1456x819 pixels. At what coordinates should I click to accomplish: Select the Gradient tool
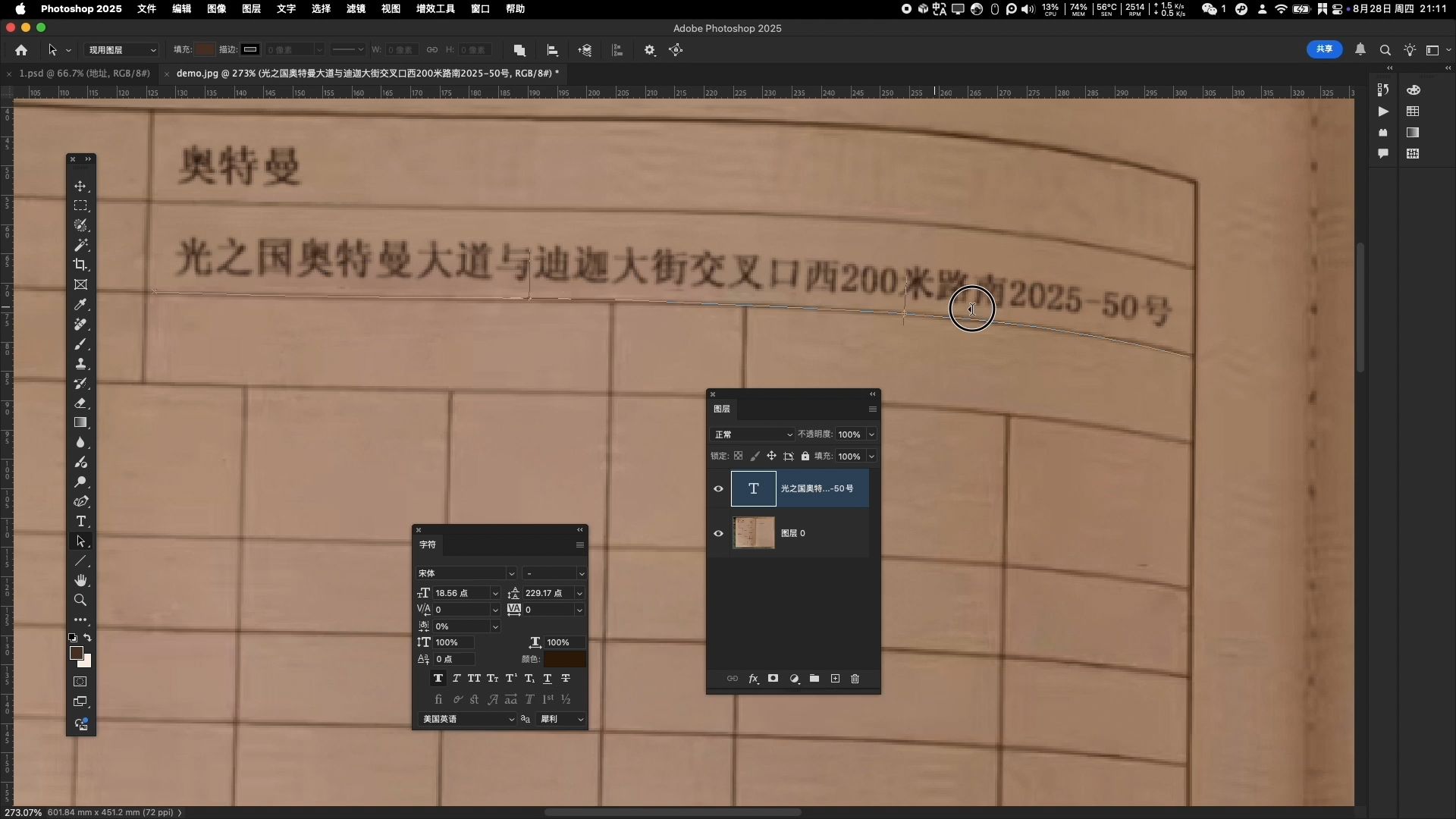tap(80, 422)
